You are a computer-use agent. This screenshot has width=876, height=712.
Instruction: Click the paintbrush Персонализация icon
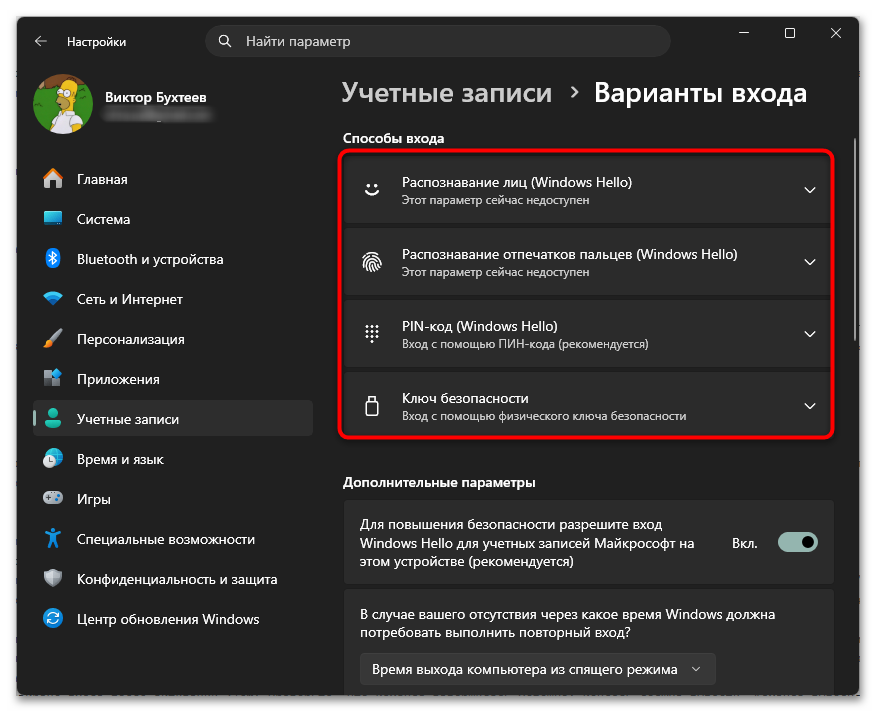(x=53, y=339)
